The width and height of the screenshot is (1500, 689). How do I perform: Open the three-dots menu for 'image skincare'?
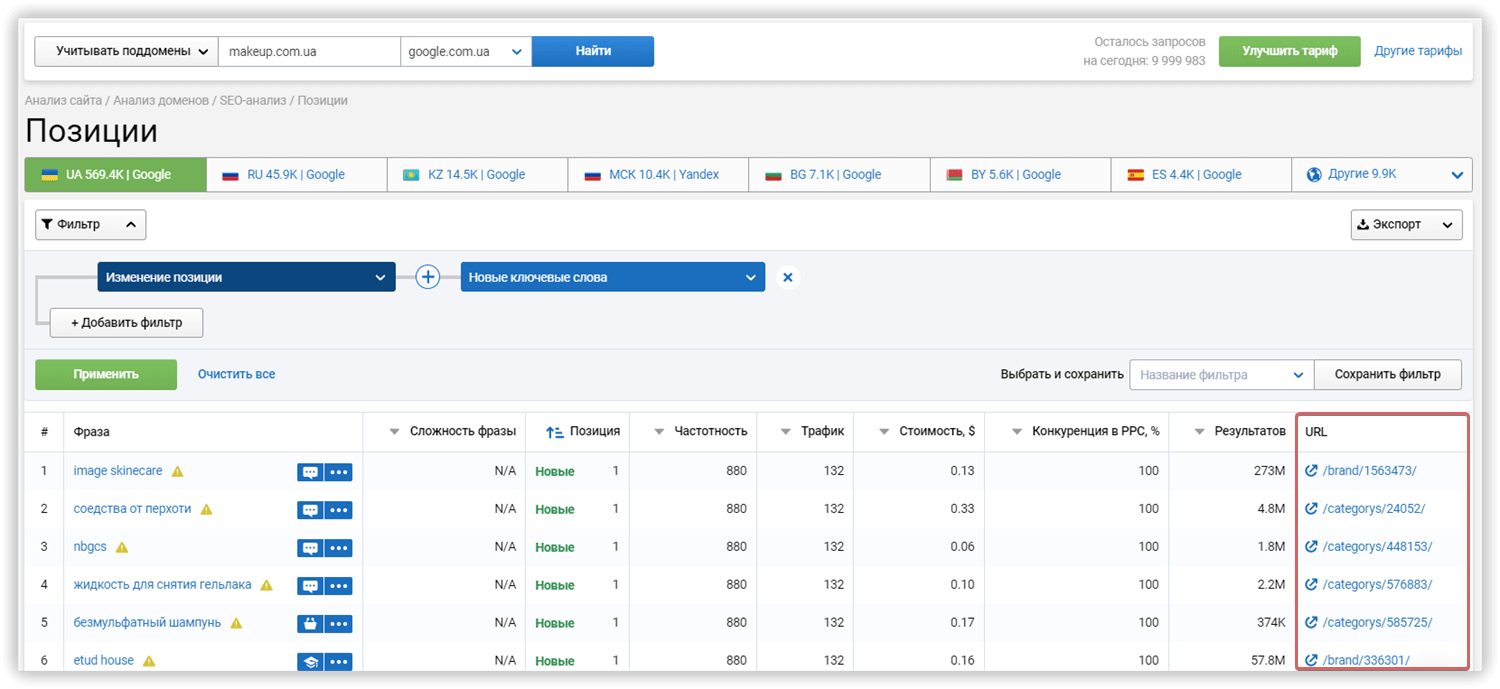pos(338,472)
